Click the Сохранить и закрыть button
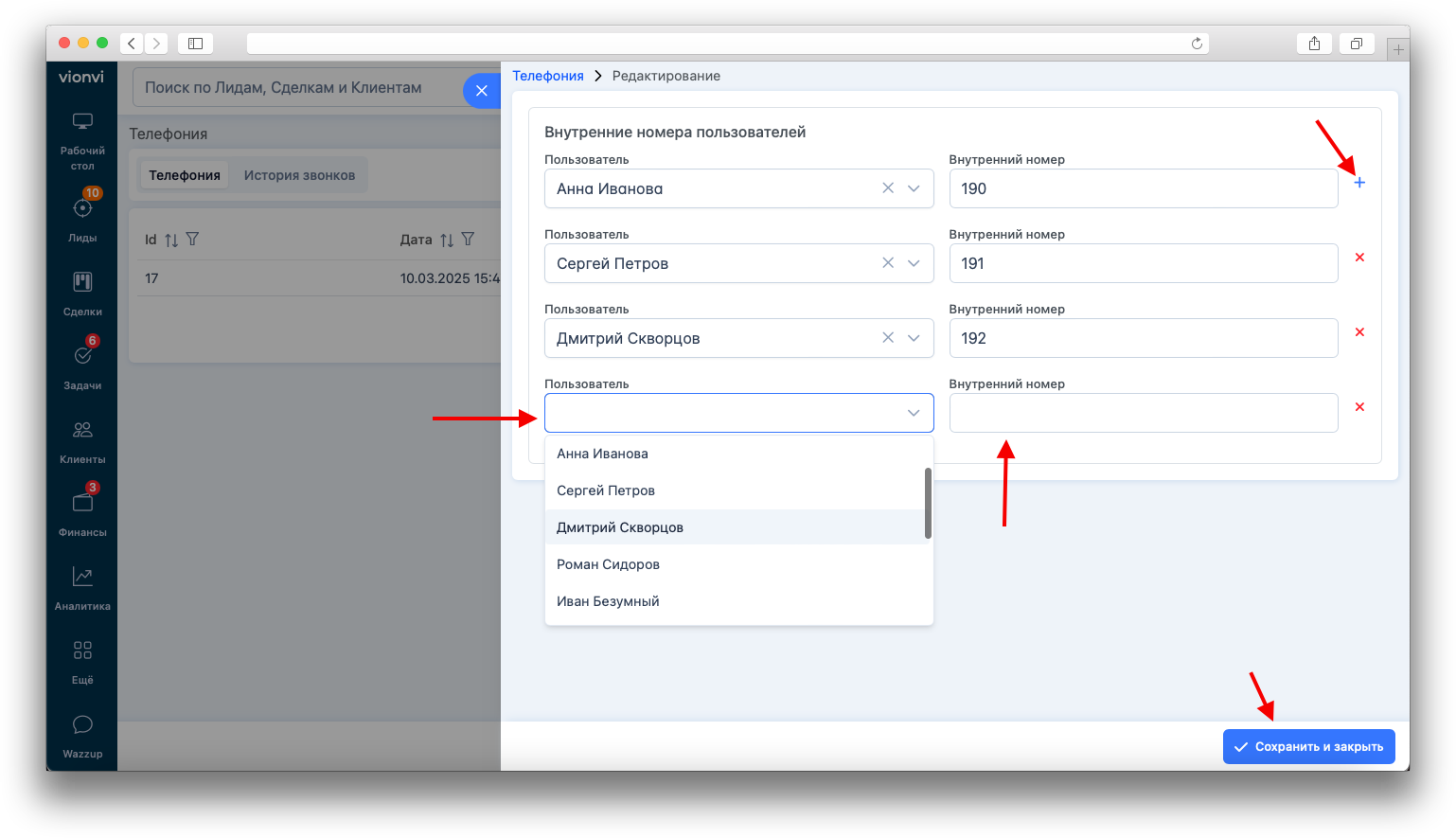The image size is (1456, 838). [1309, 747]
